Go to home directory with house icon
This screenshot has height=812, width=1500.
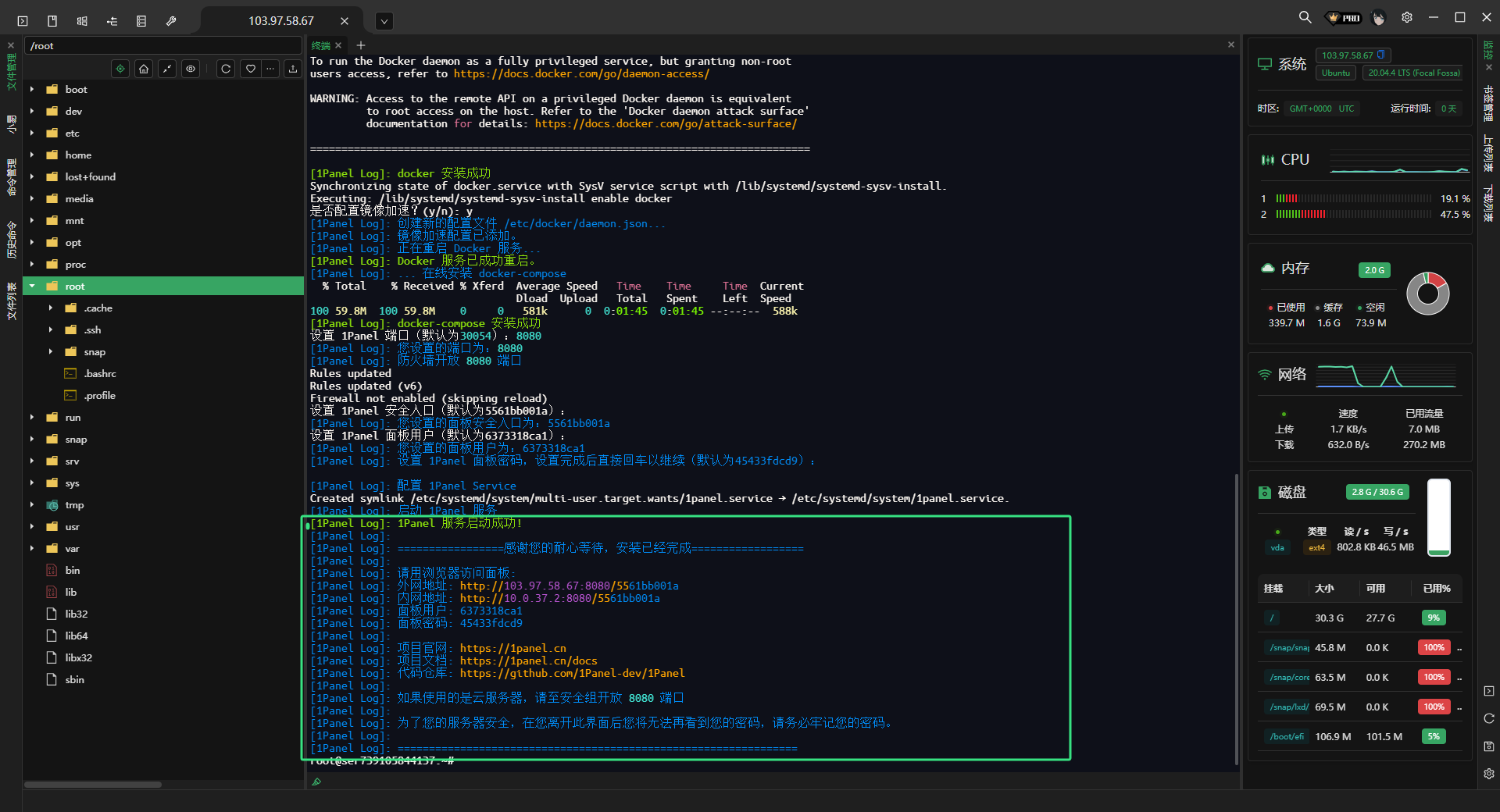(x=144, y=69)
